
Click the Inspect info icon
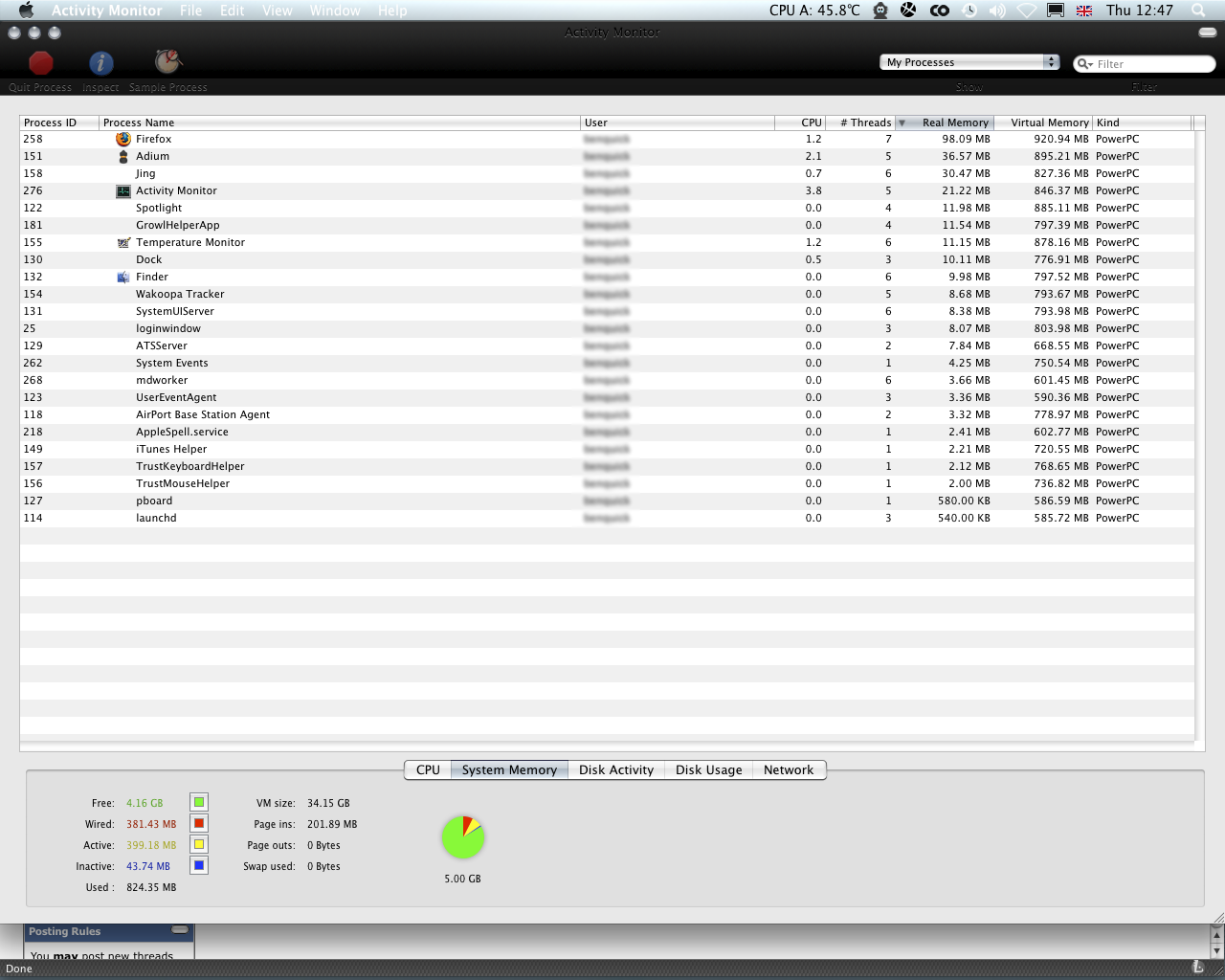click(101, 63)
